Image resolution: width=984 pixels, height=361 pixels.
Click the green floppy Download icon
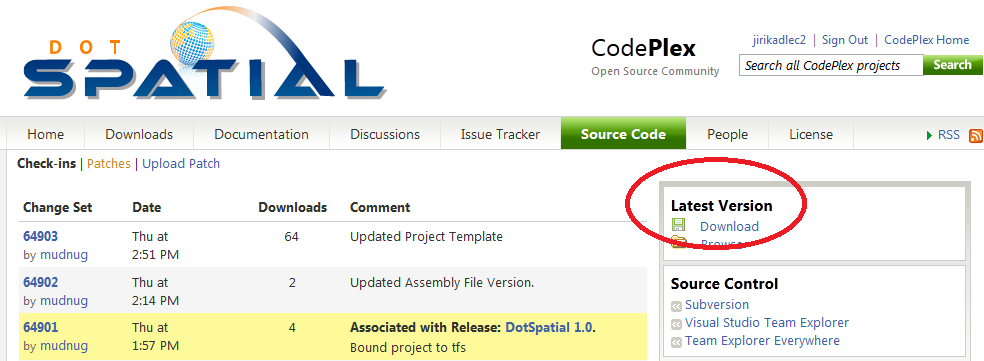[678, 225]
